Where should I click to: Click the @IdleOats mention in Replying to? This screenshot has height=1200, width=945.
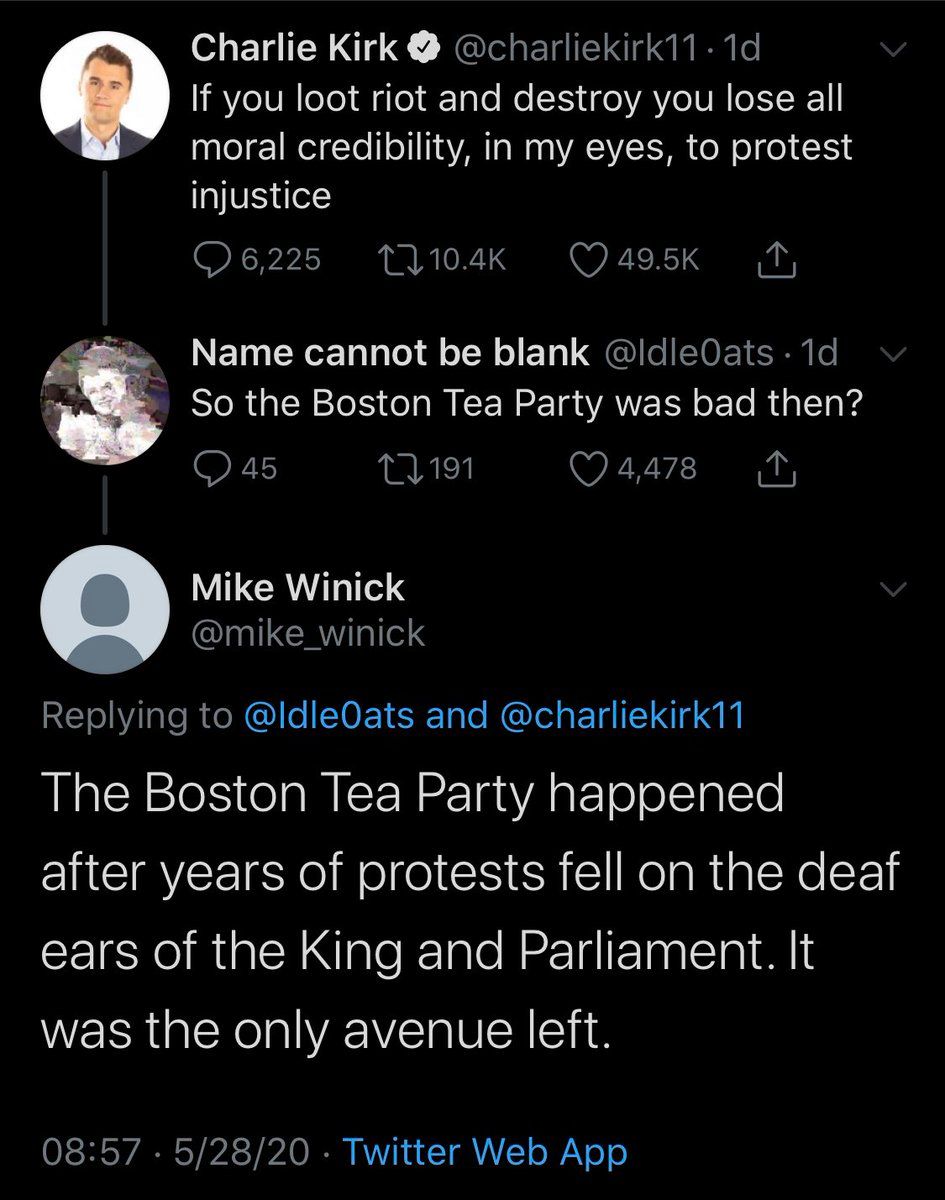click(x=330, y=716)
